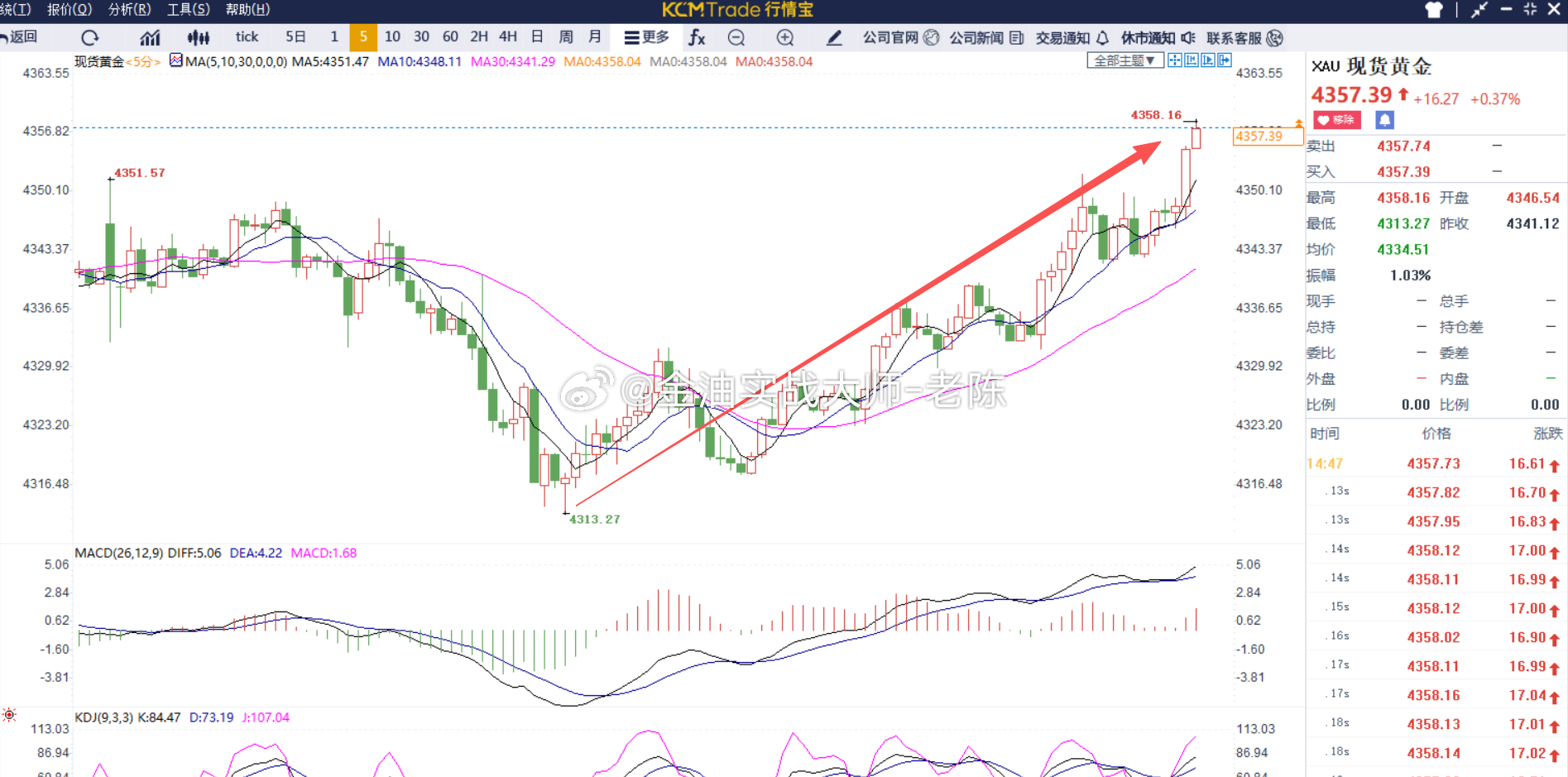Click the XAU 现货黄金 symbol title
1568x777 pixels.
[1371, 66]
